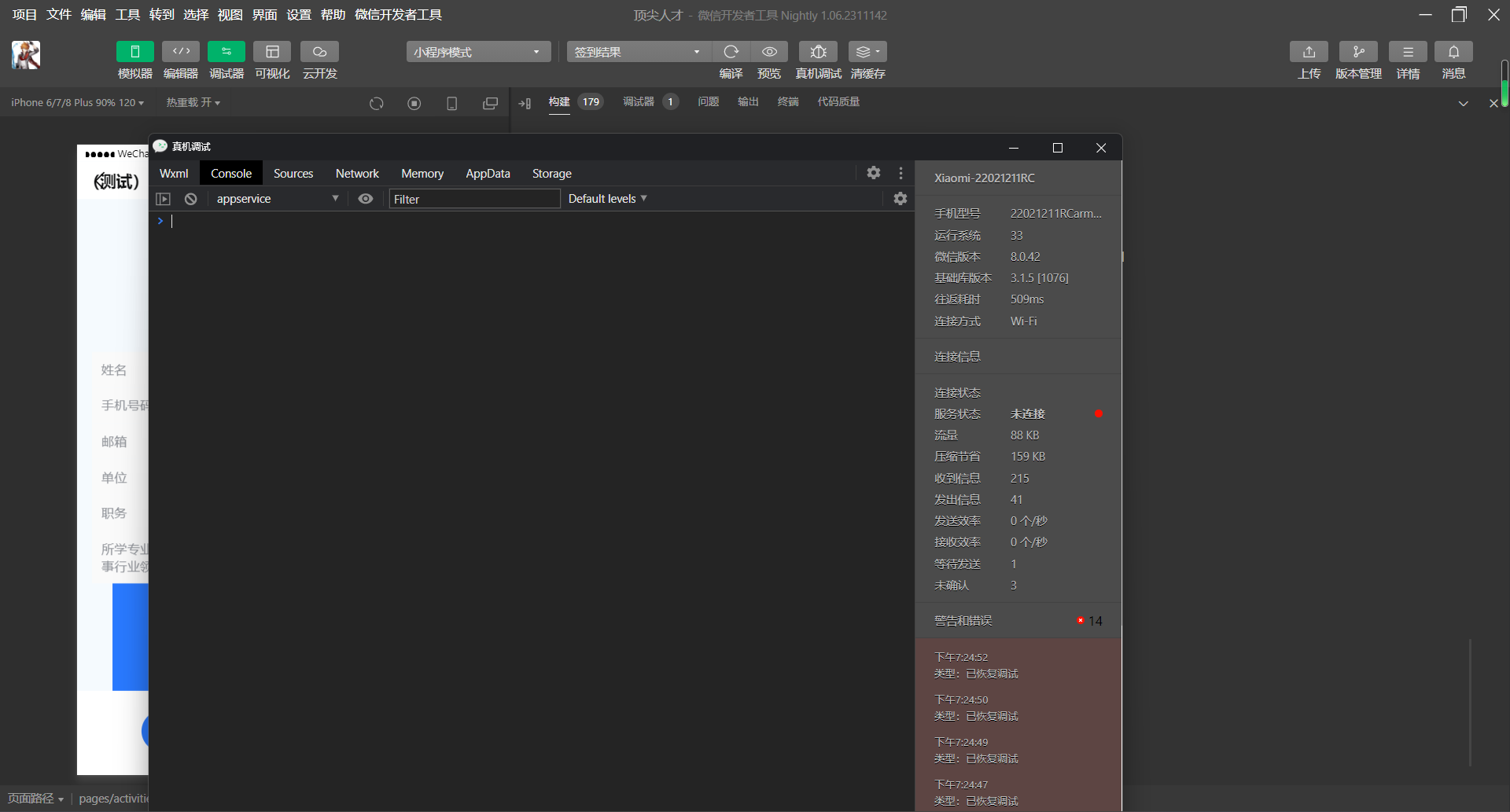
Task: Clear the console with the ban icon
Action: point(190,199)
